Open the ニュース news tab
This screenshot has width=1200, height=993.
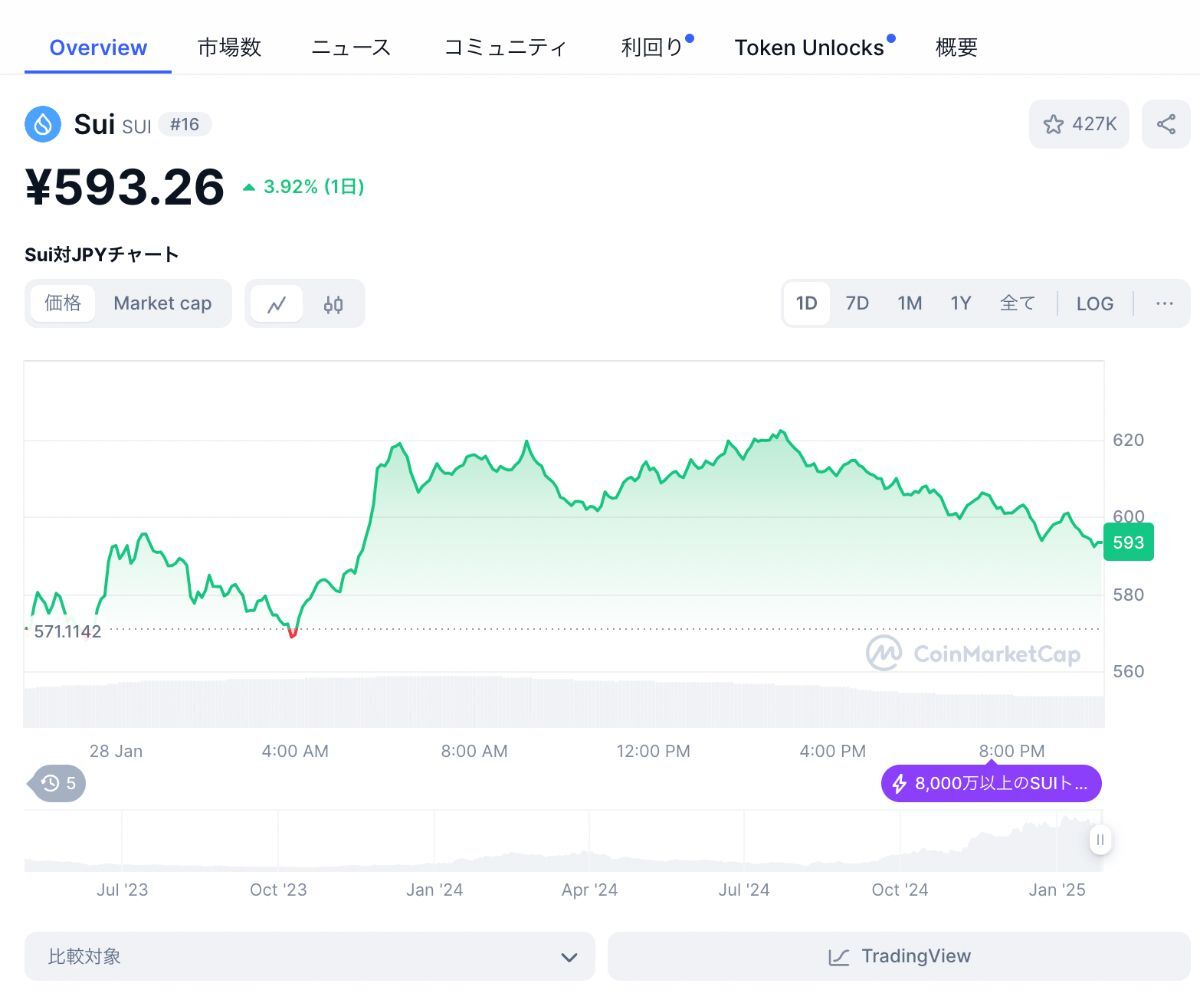[x=351, y=47]
